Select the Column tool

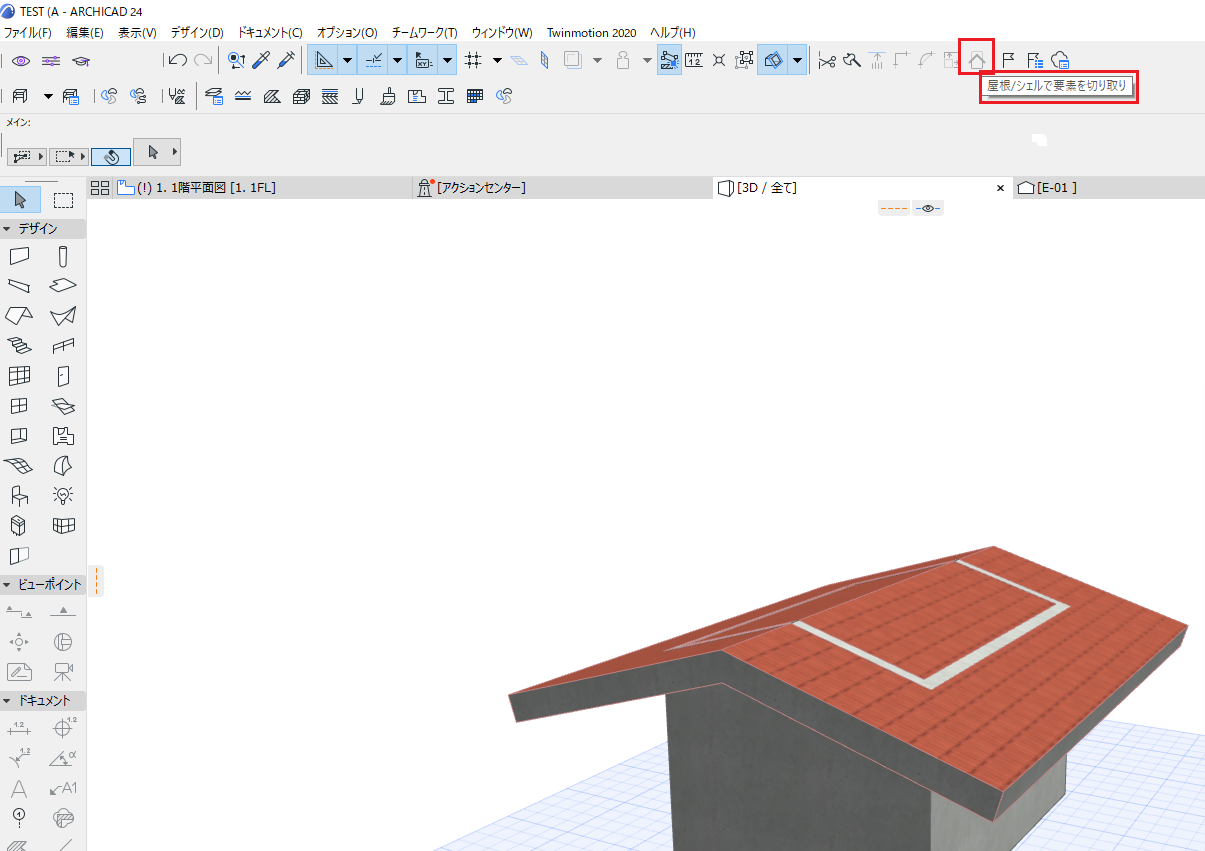[x=64, y=257]
